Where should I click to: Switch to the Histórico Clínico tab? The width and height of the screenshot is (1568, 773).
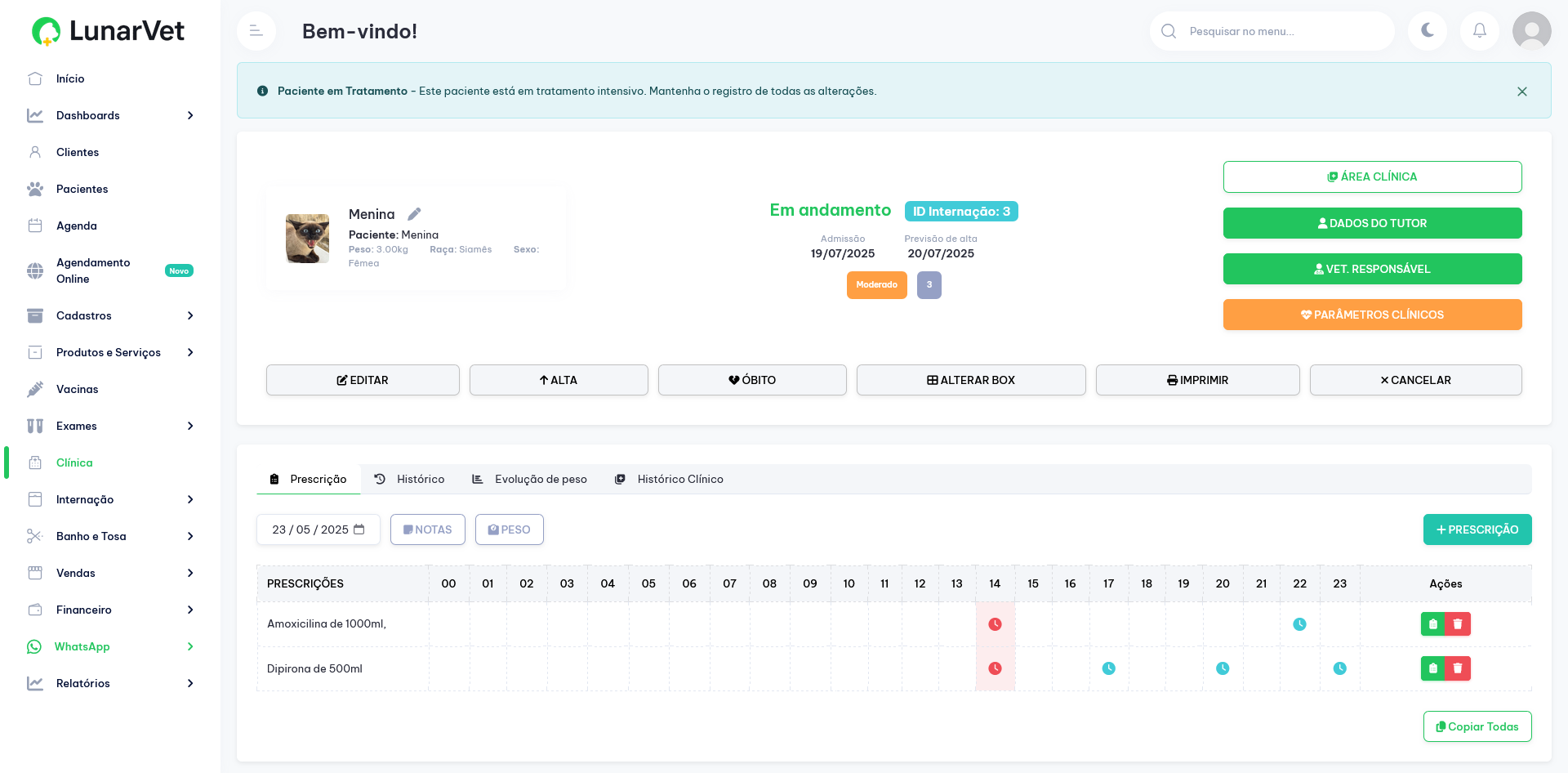point(670,479)
